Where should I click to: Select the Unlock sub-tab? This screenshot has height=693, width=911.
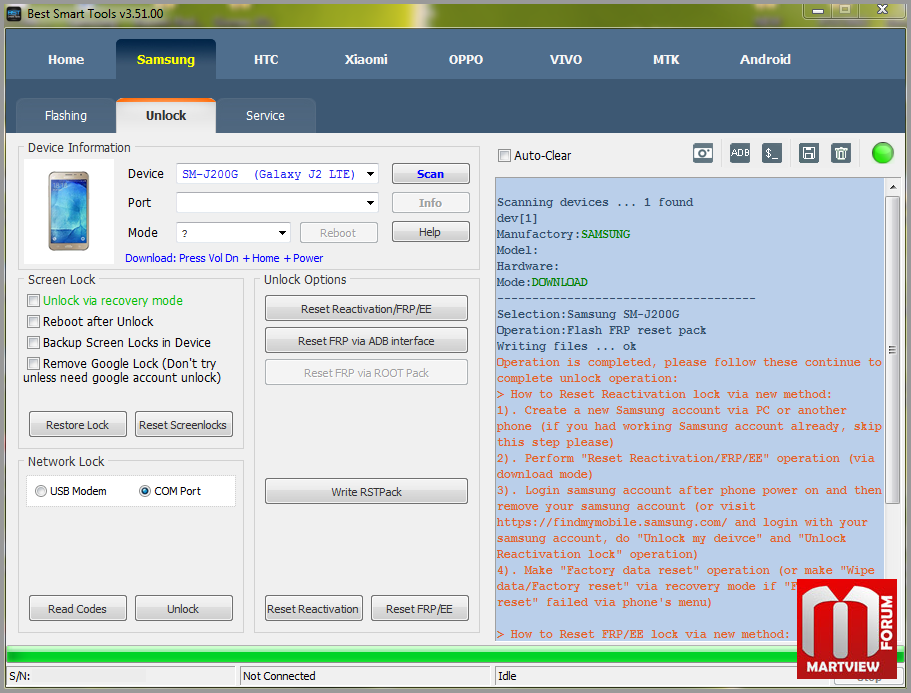click(x=166, y=116)
